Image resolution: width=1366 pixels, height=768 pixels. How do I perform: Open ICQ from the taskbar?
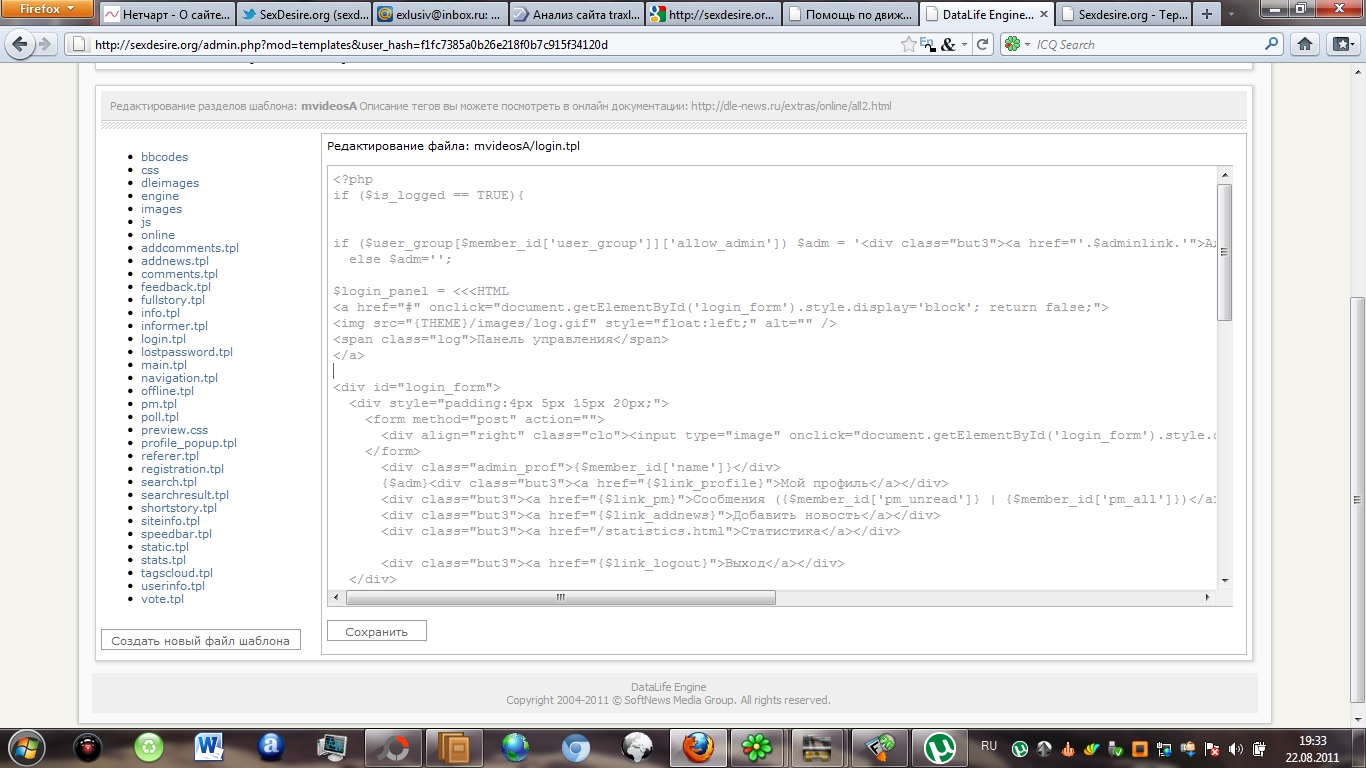pyautogui.click(x=757, y=747)
